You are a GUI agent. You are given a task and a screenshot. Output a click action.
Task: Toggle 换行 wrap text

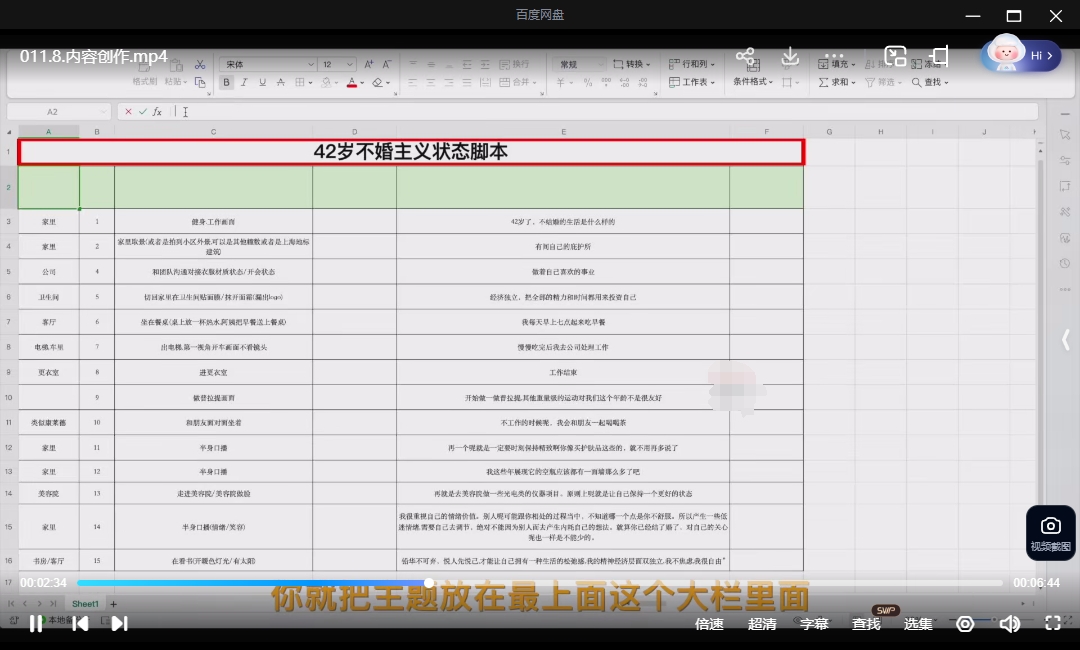pos(515,64)
